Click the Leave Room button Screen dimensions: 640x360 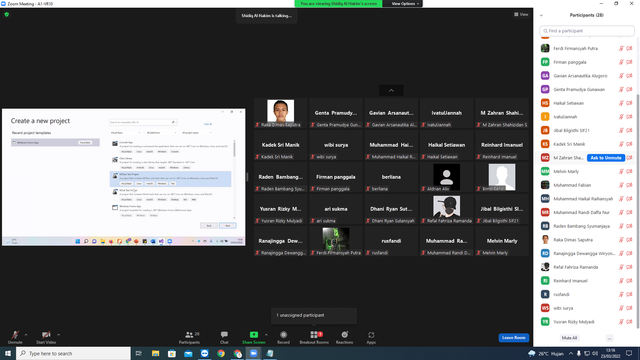(x=513, y=338)
